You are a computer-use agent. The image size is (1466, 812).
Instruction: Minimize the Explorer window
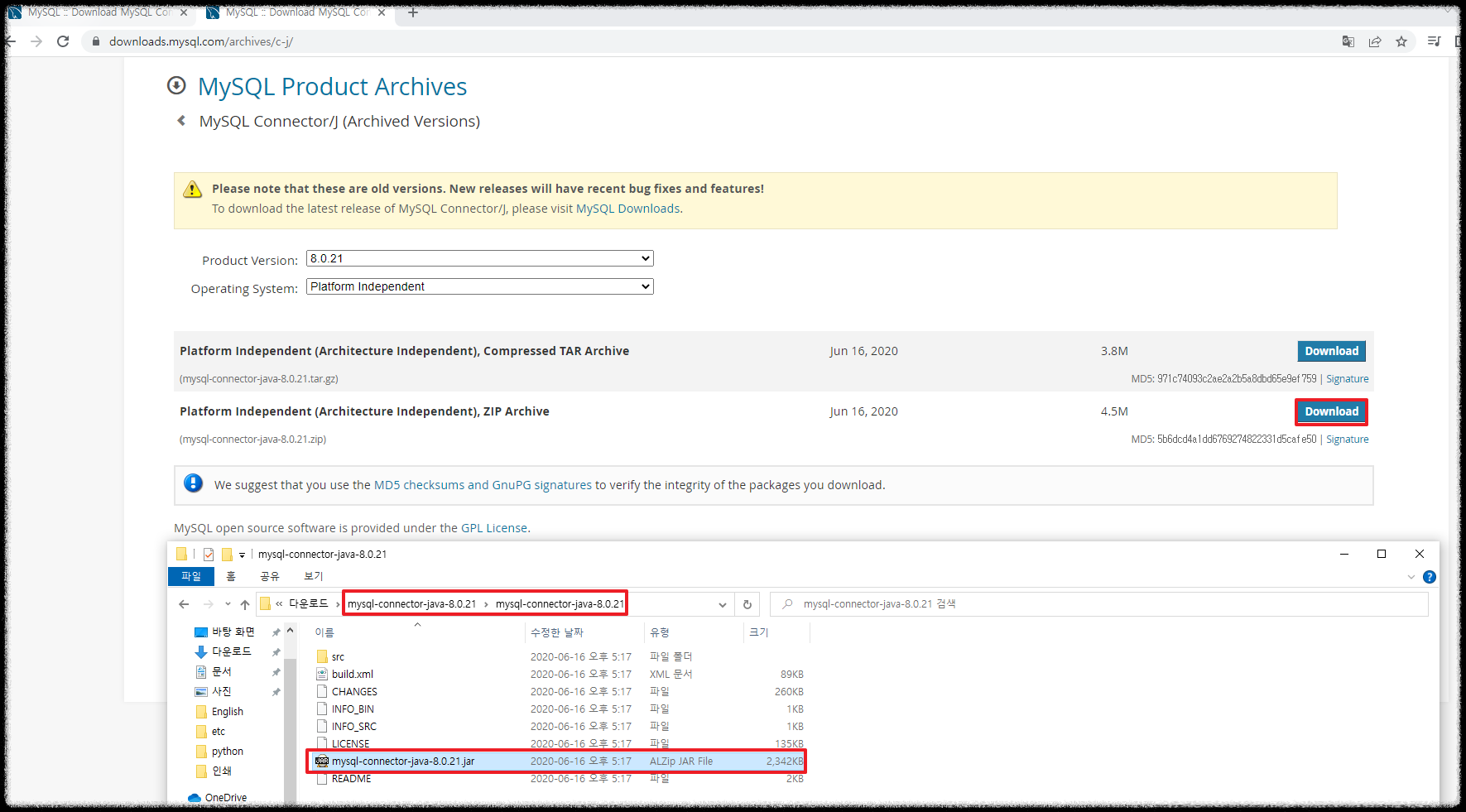click(1344, 554)
